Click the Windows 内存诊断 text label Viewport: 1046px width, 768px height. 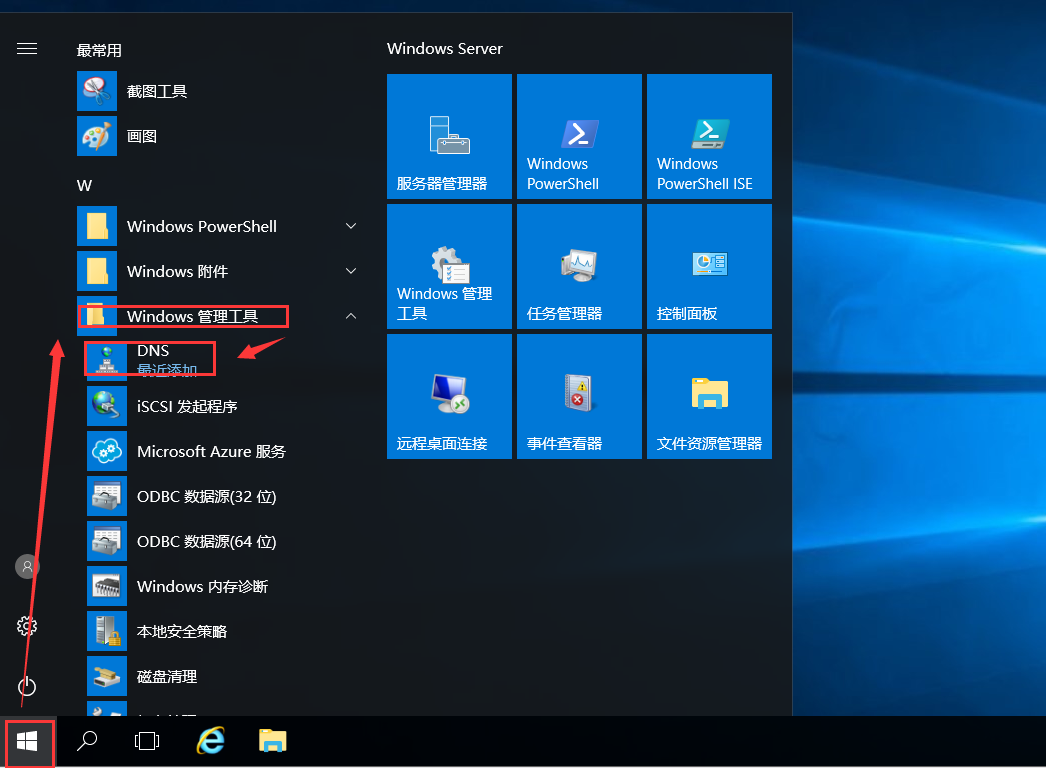point(202,587)
